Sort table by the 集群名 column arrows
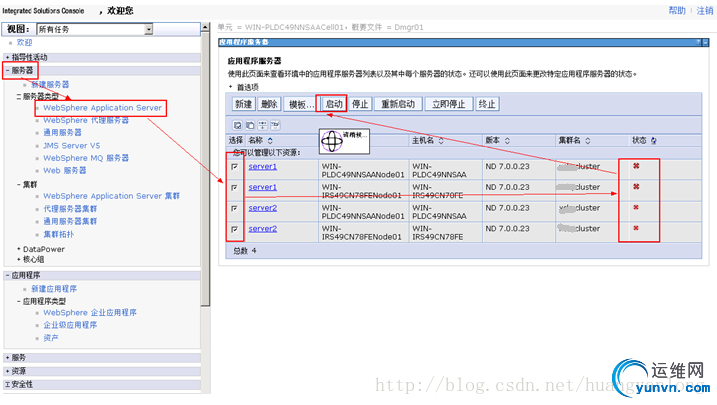 point(588,140)
